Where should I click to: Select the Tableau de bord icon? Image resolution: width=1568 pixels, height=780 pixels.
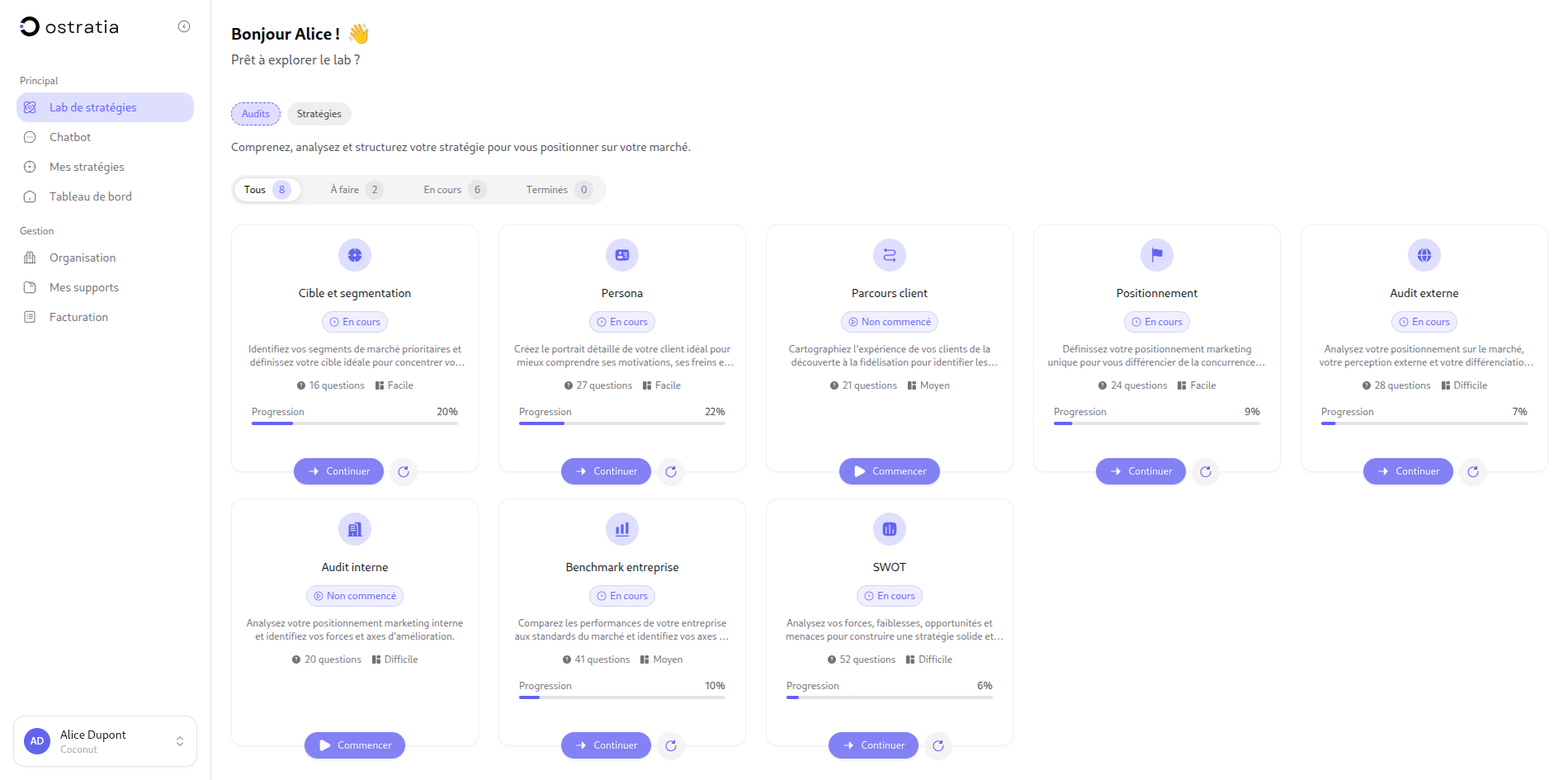[30, 196]
